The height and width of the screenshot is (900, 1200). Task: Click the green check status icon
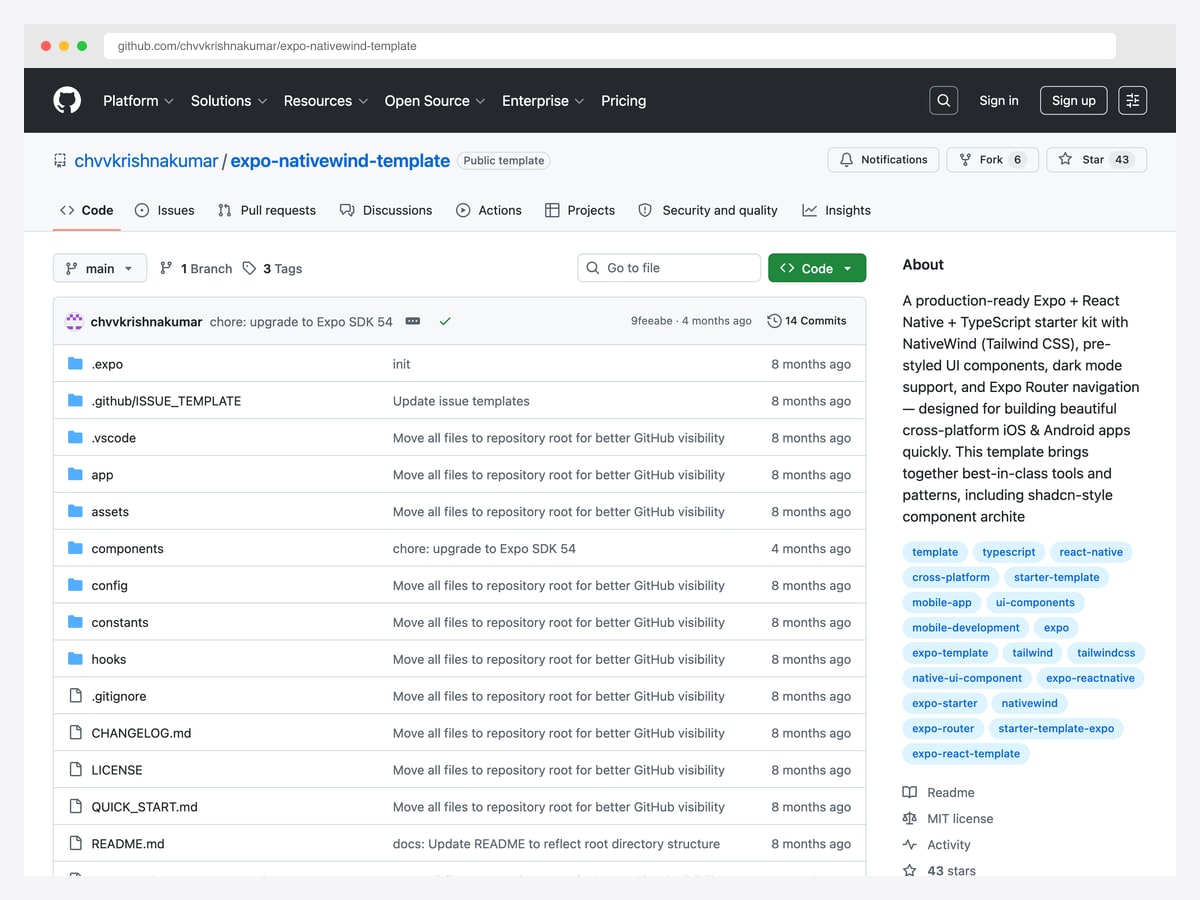click(445, 321)
